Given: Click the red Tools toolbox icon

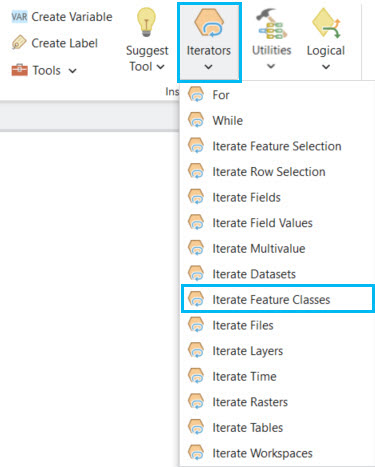Looking at the screenshot, I should (x=20, y=70).
